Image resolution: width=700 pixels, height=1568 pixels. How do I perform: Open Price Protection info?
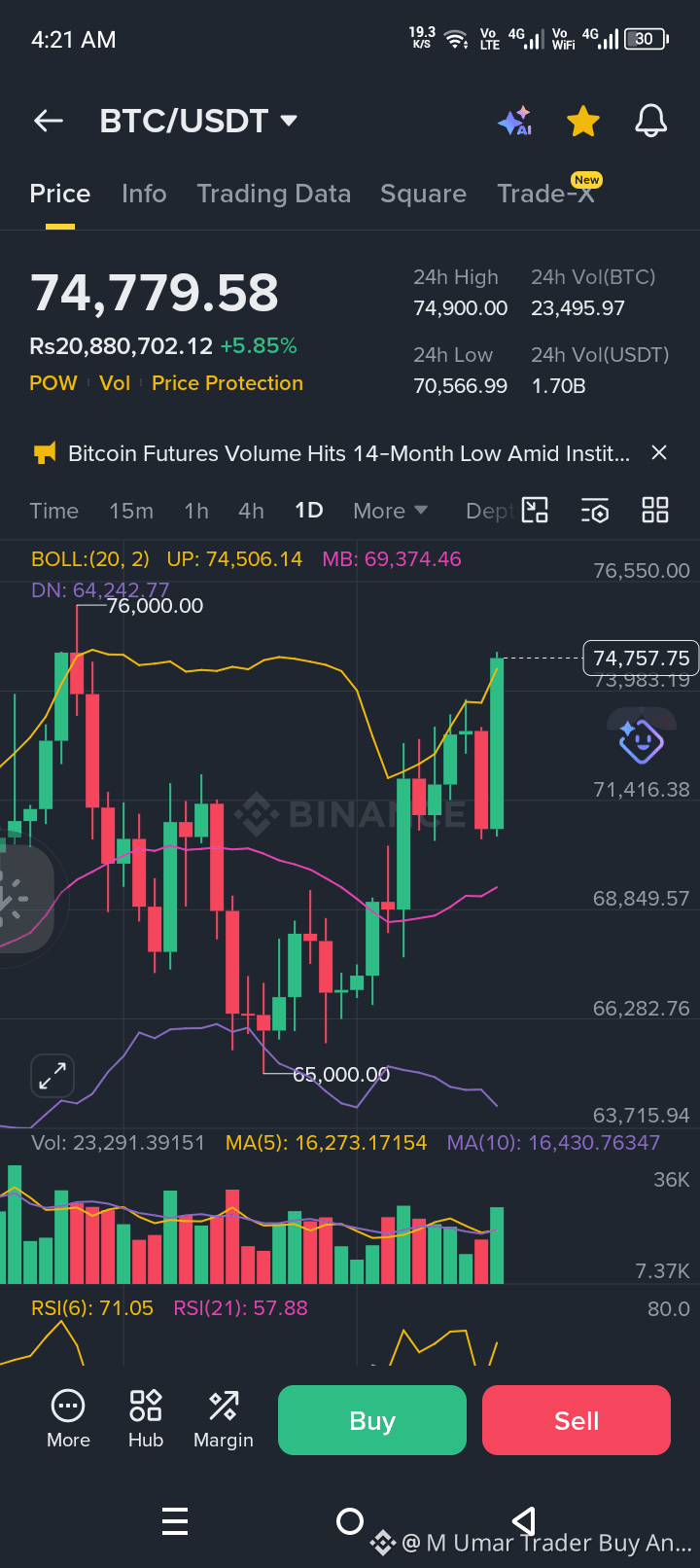tap(227, 383)
